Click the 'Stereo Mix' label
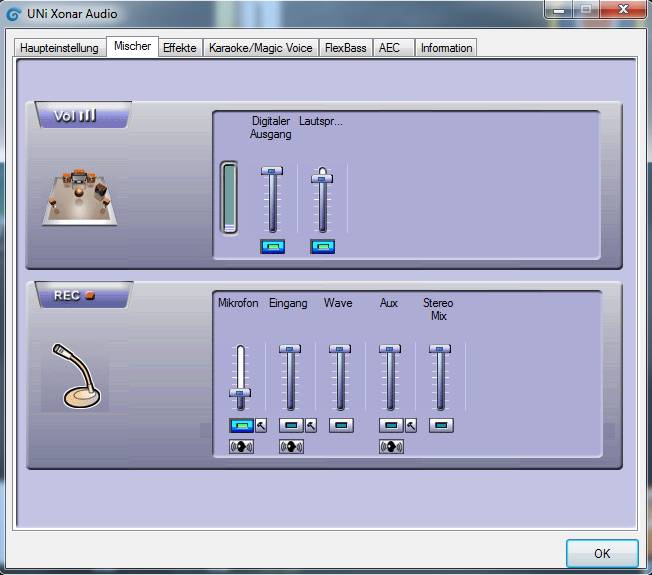652x575 pixels. [x=438, y=309]
